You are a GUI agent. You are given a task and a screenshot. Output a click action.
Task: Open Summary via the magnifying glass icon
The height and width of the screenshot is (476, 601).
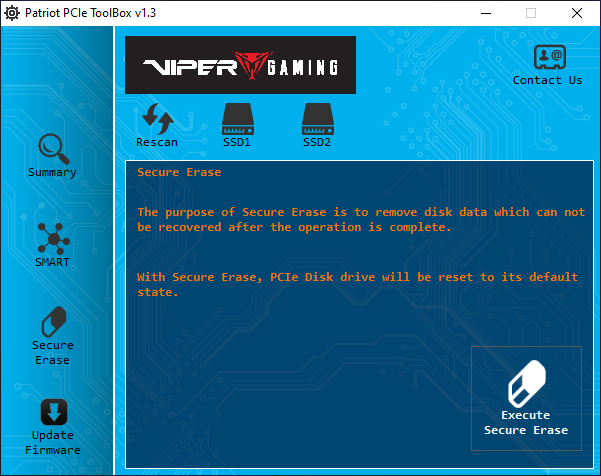[52, 148]
